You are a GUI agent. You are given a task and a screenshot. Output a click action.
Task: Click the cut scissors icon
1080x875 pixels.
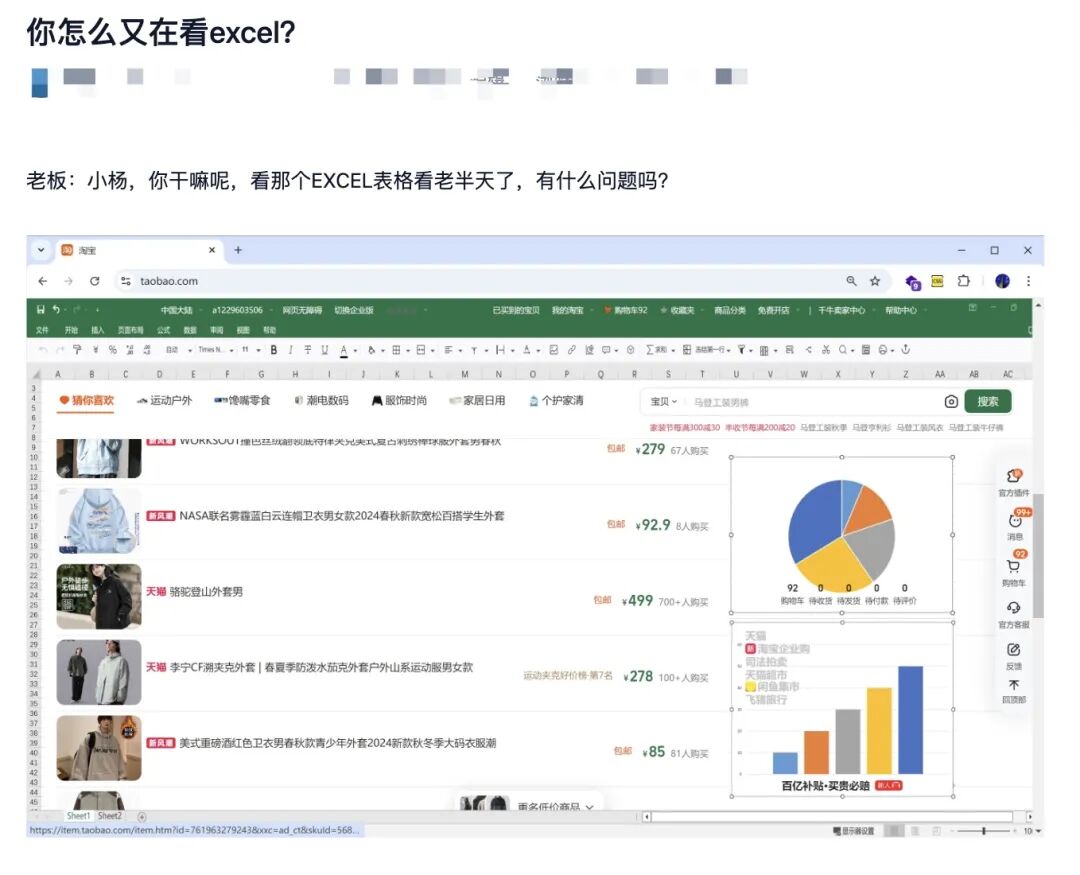pos(826,350)
